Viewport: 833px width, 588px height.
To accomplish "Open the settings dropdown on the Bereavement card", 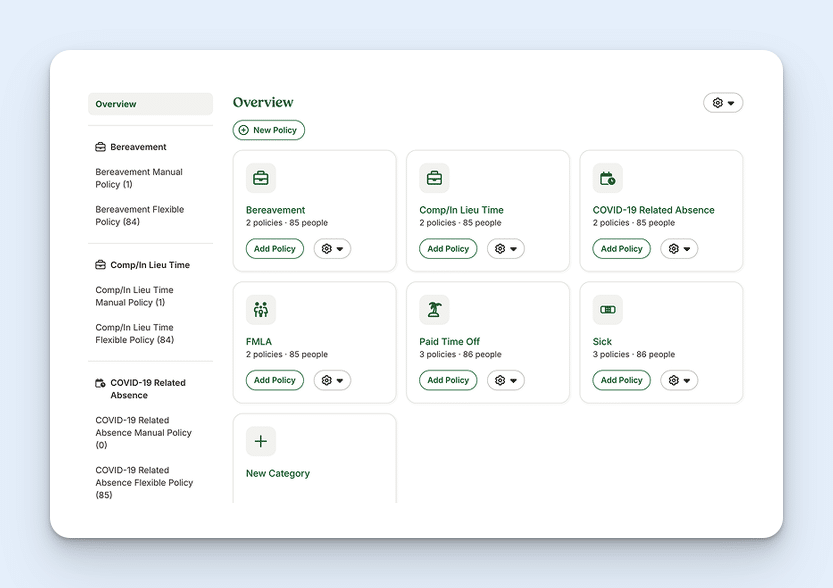I will tap(332, 248).
